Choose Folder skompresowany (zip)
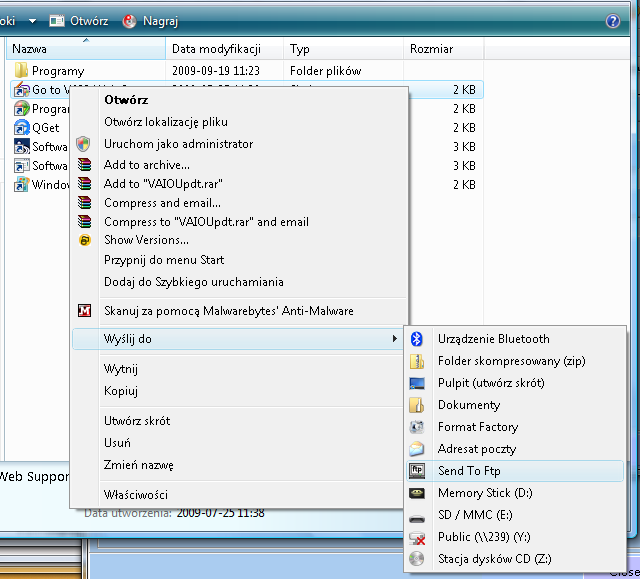 click(x=515, y=361)
